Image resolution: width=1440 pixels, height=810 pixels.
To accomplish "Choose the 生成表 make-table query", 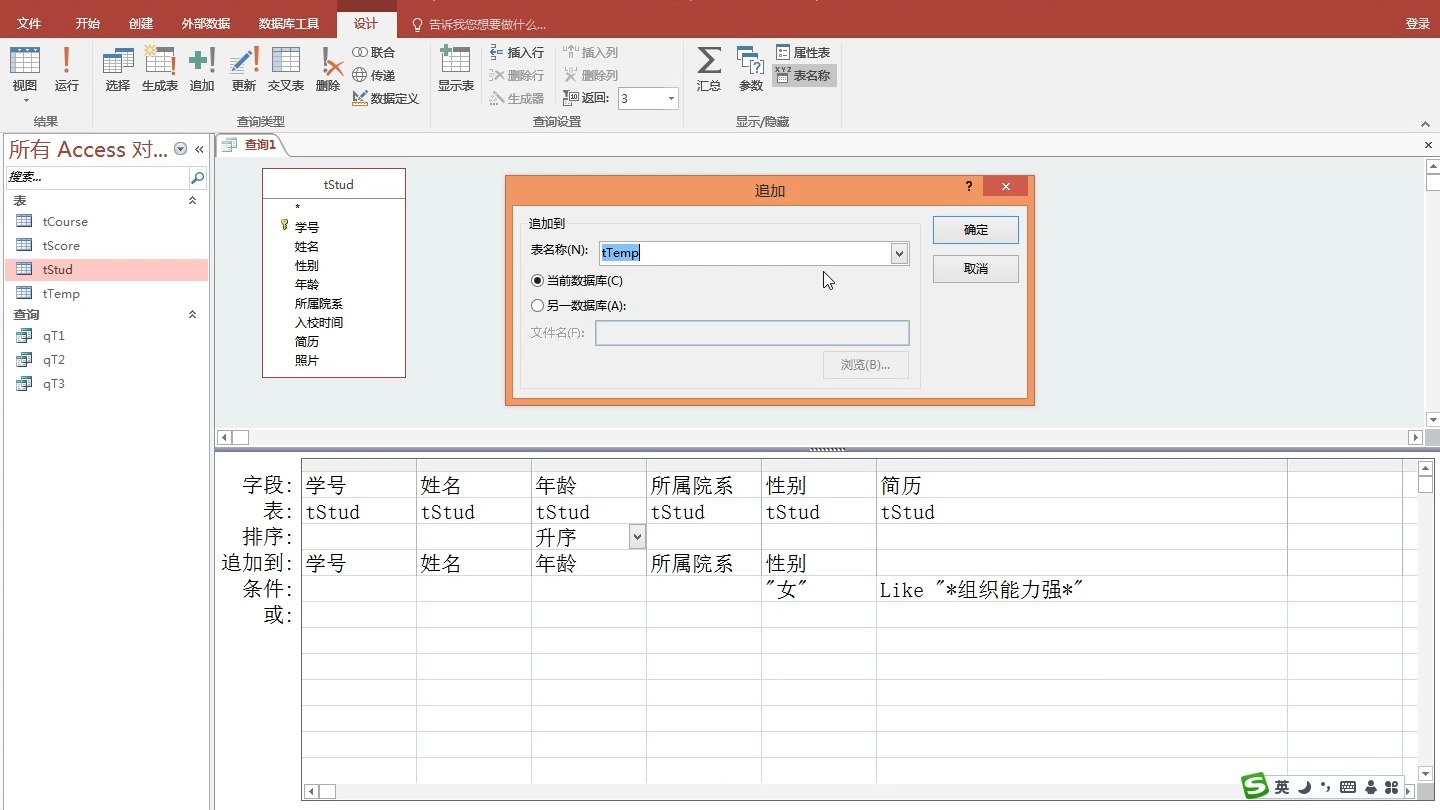I will pyautogui.click(x=160, y=70).
